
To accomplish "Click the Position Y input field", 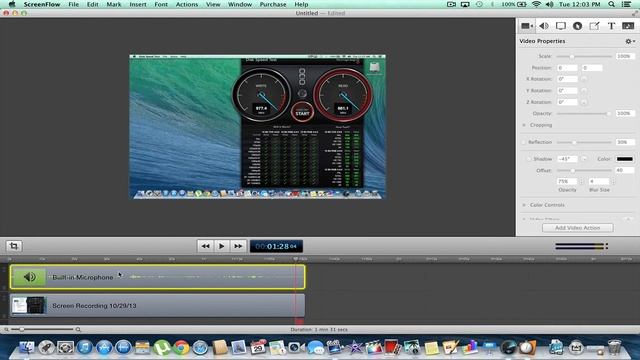I will [x=592, y=68].
